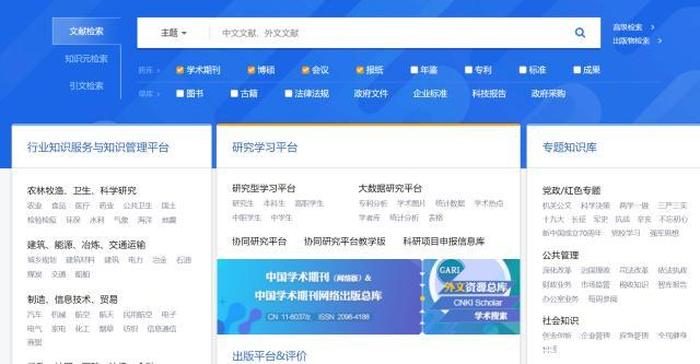Open the 企业标准 link
This screenshot has width=700, height=364.
[x=430, y=93]
